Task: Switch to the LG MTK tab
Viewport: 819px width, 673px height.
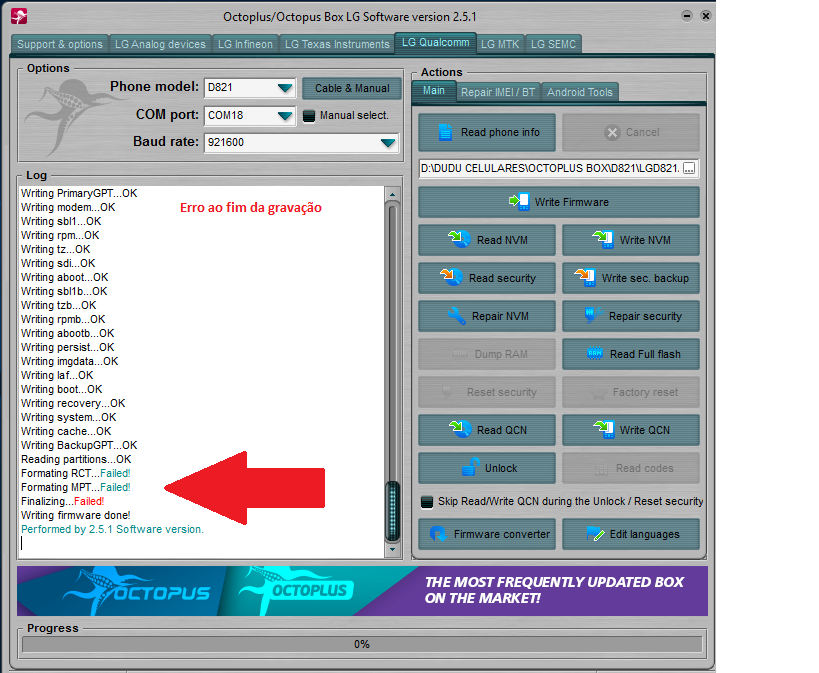Action: 500,44
